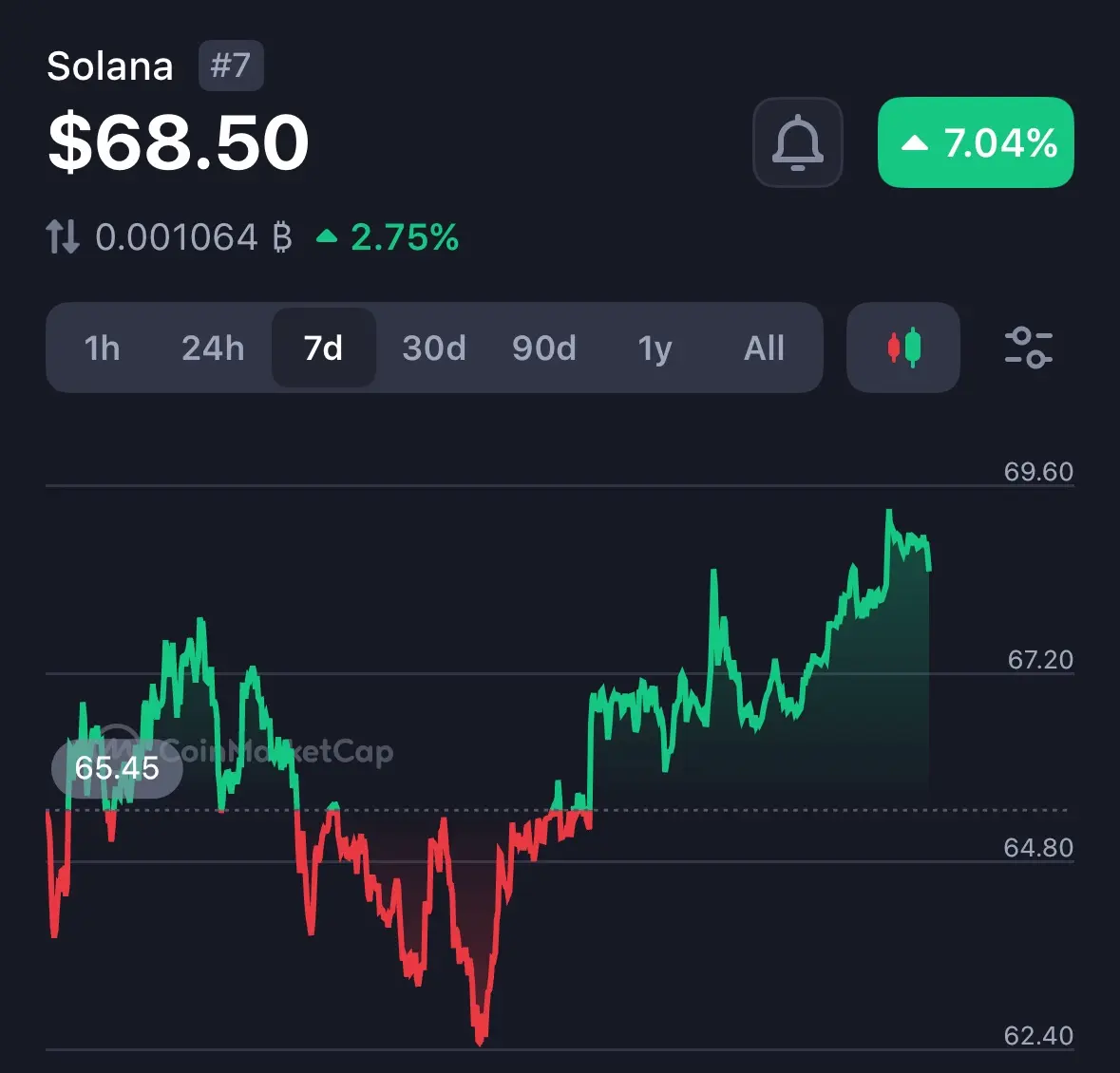The height and width of the screenshot is (1073, 1120).
Task: Select the 24h time range
Action: [x=213, y=348]
